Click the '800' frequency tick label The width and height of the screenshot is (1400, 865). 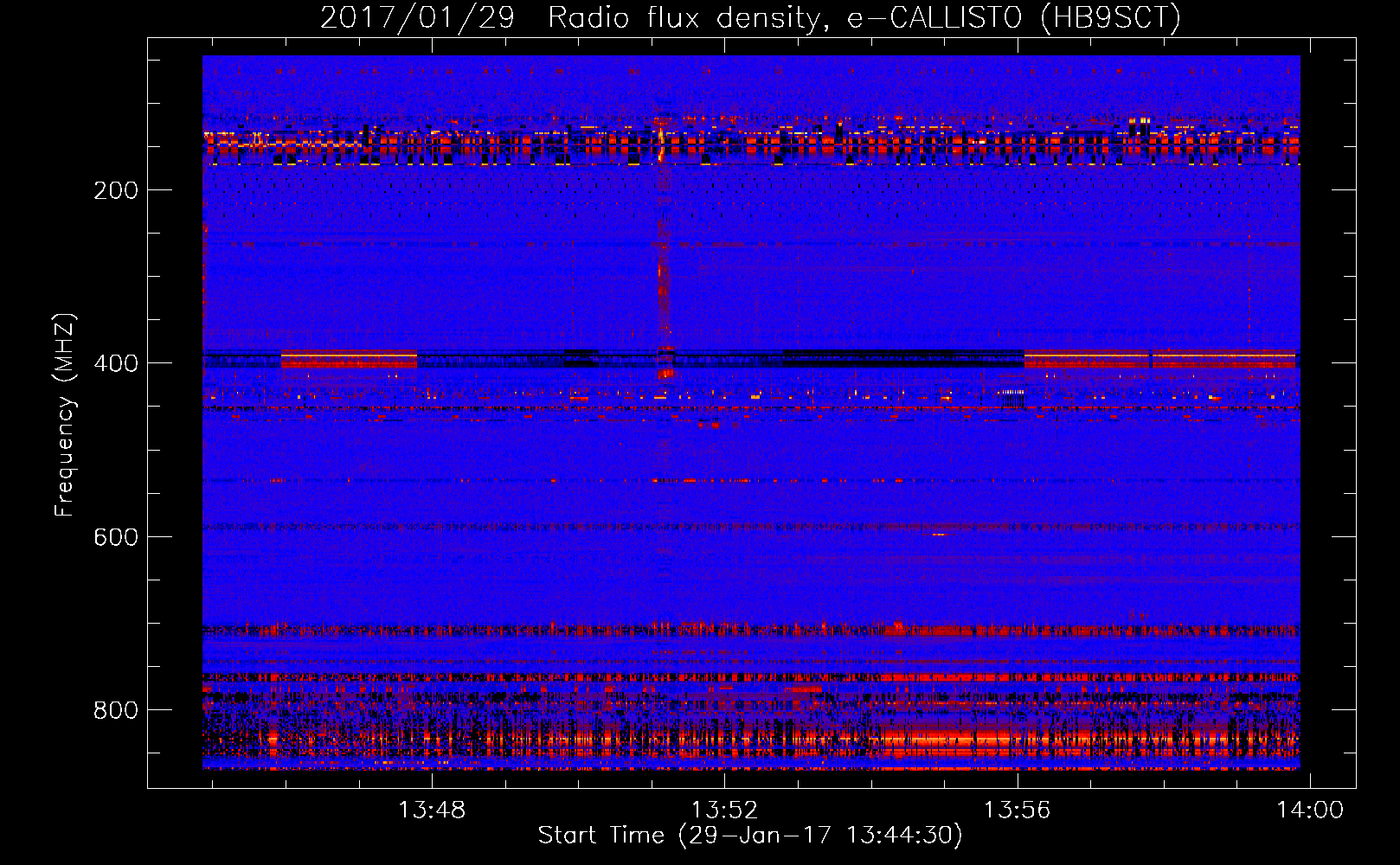(116, 710)
